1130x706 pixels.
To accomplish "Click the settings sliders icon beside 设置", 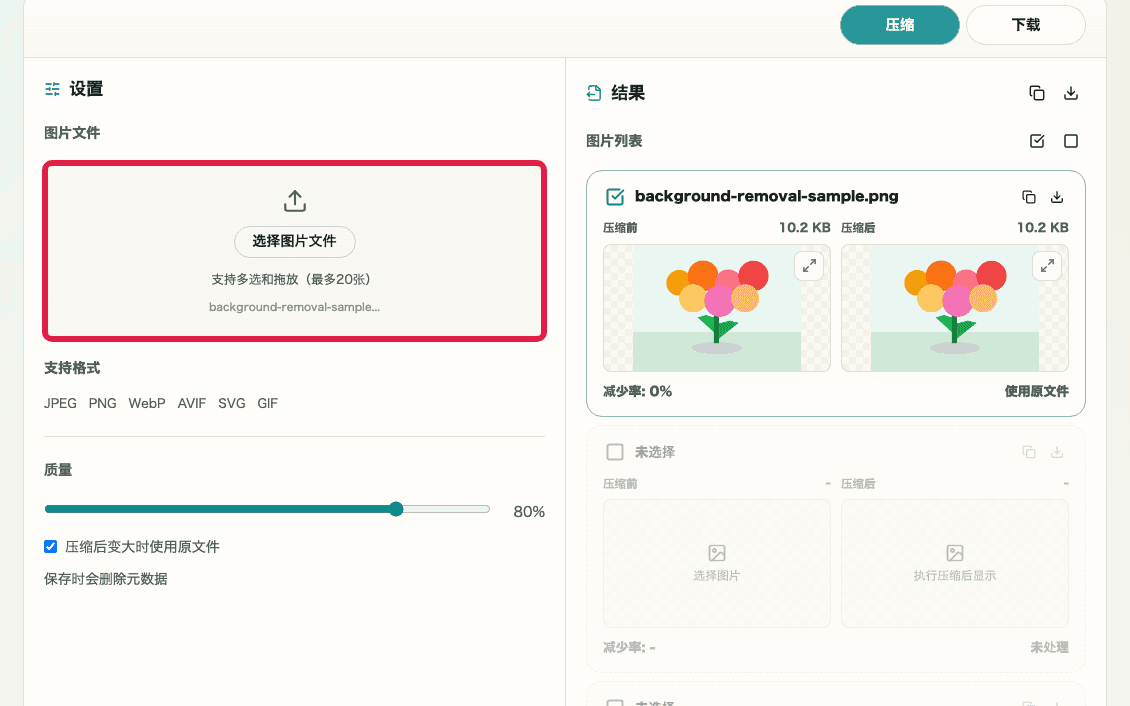I will pos(53,89).
